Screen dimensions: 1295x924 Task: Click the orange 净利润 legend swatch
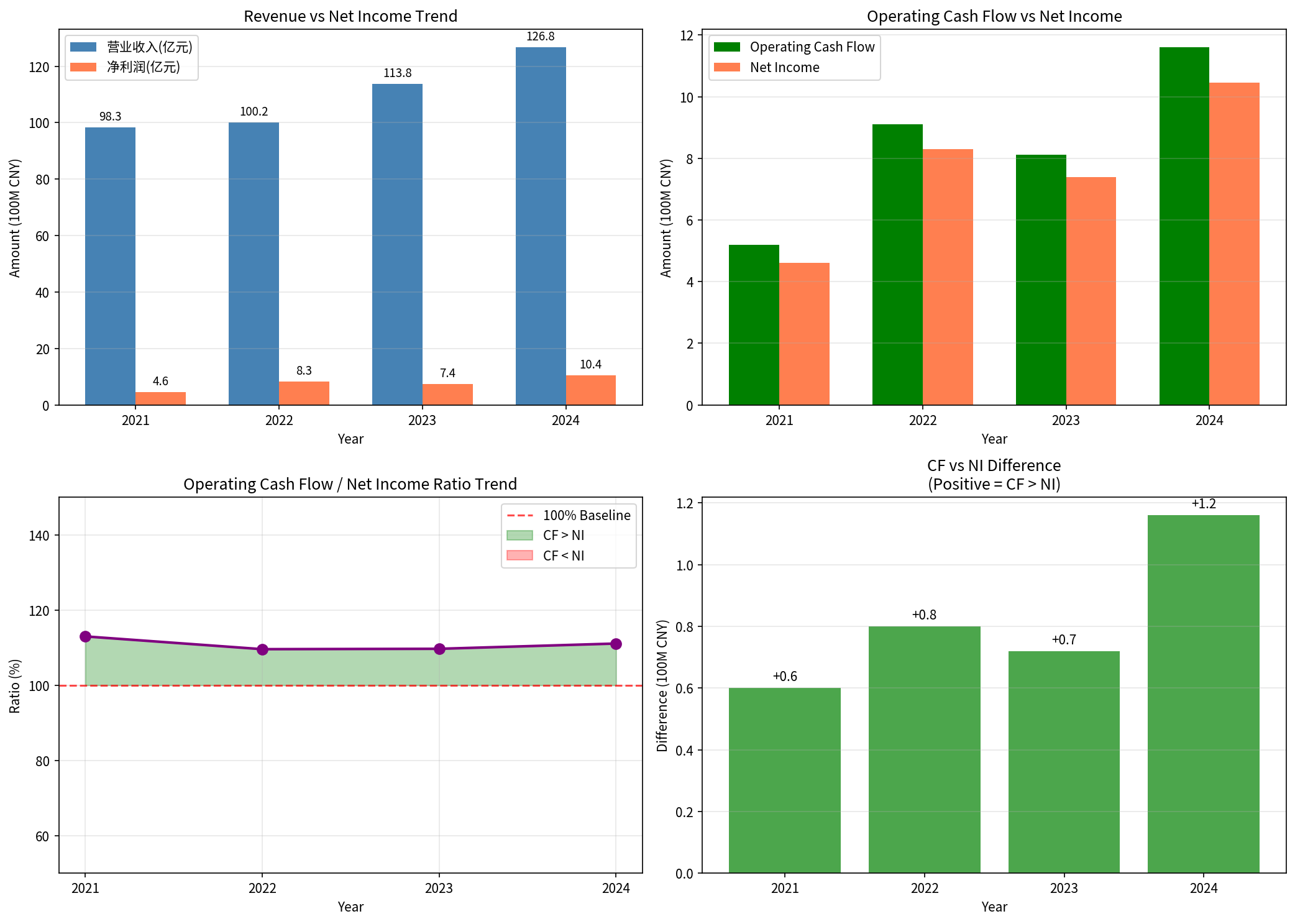[83, 67]
